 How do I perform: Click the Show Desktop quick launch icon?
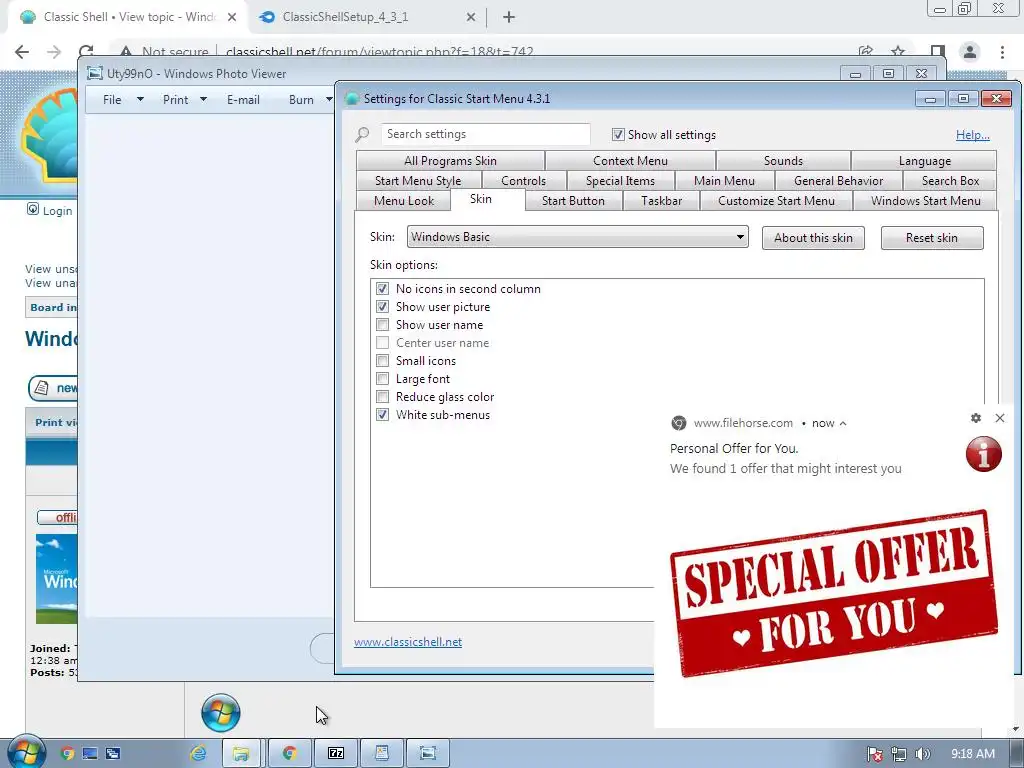[89, 754]
